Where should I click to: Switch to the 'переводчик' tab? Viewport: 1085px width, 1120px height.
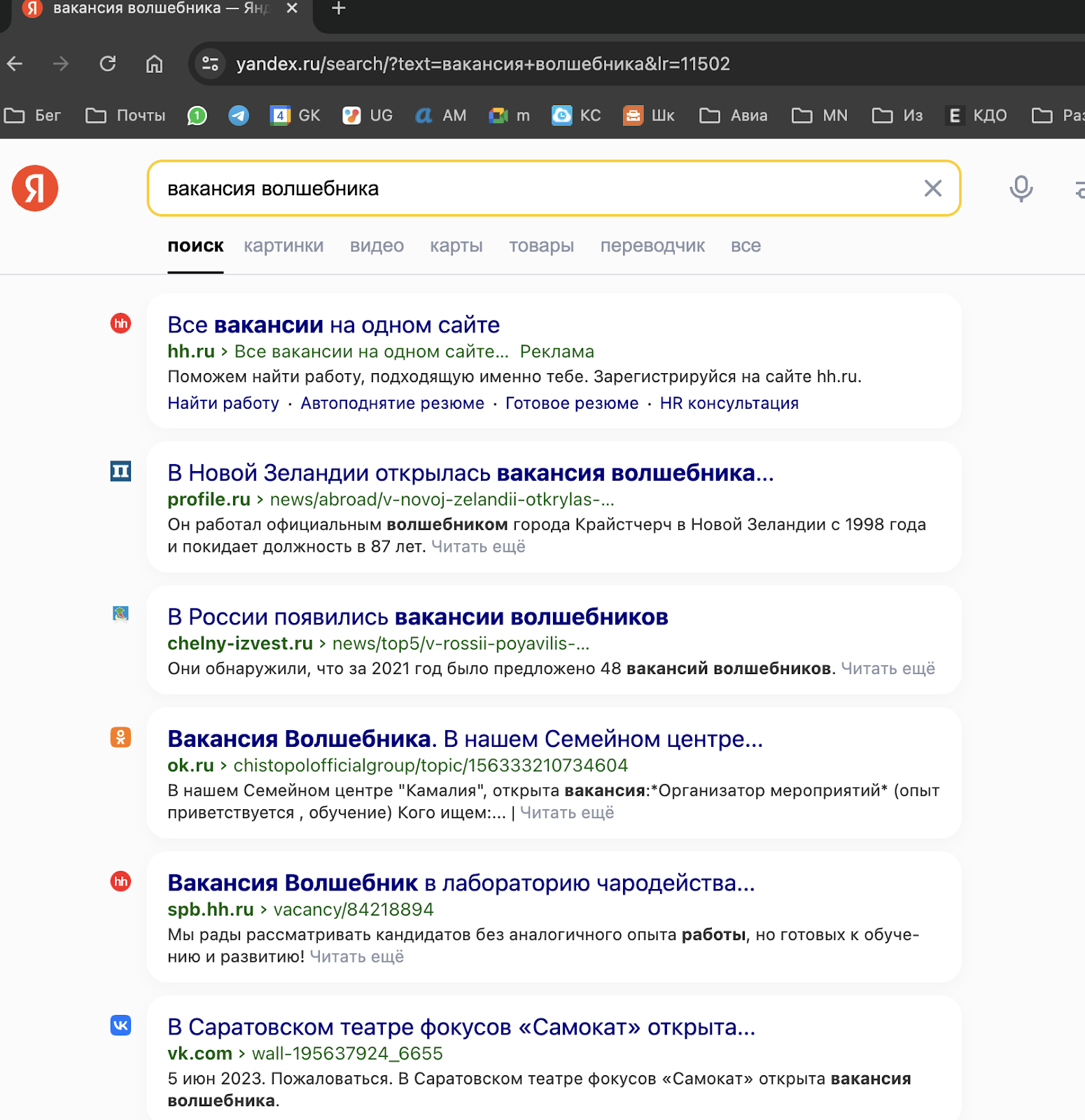click(652, 246)
